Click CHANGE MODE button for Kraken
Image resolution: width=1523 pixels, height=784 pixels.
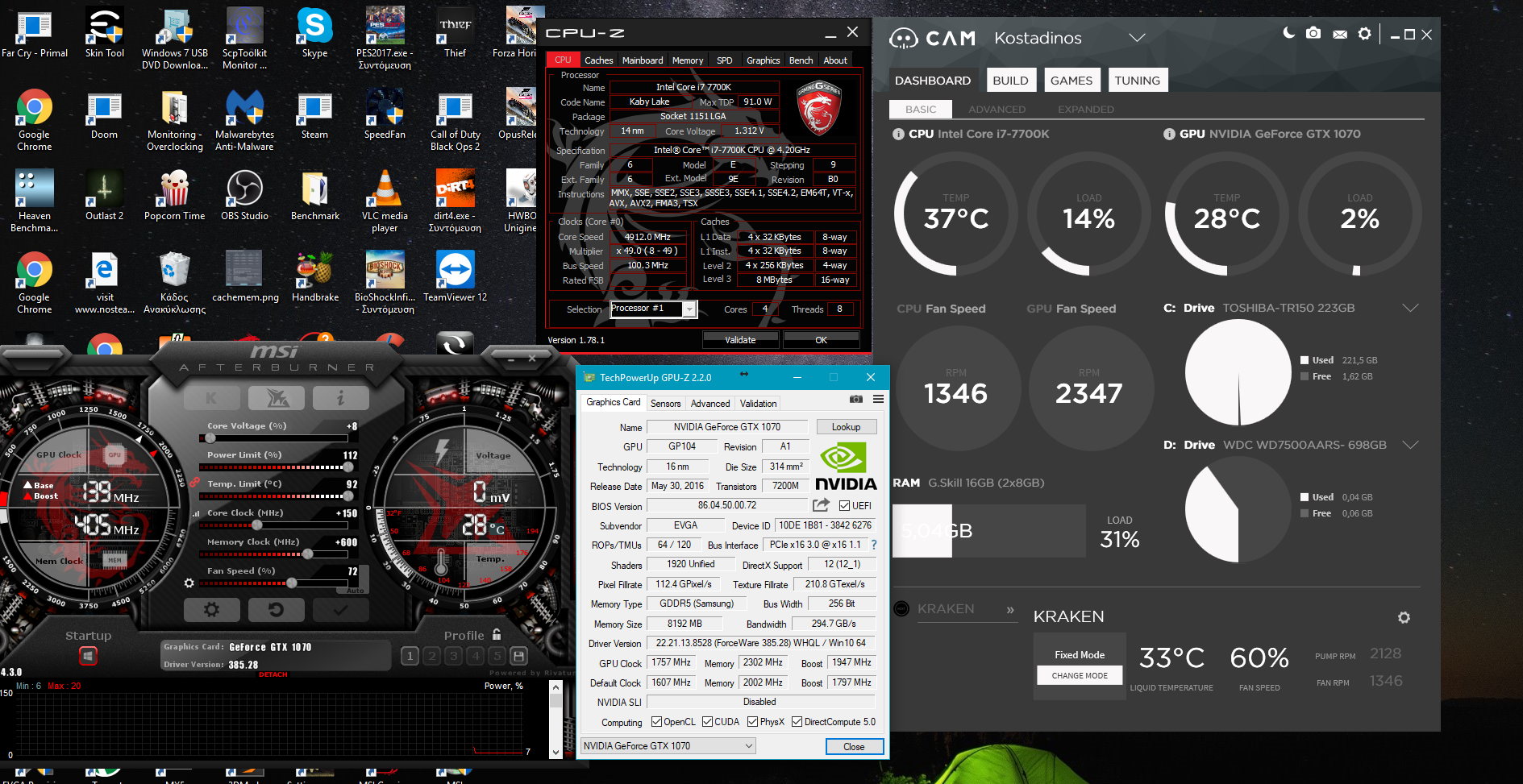point(1080,675)
